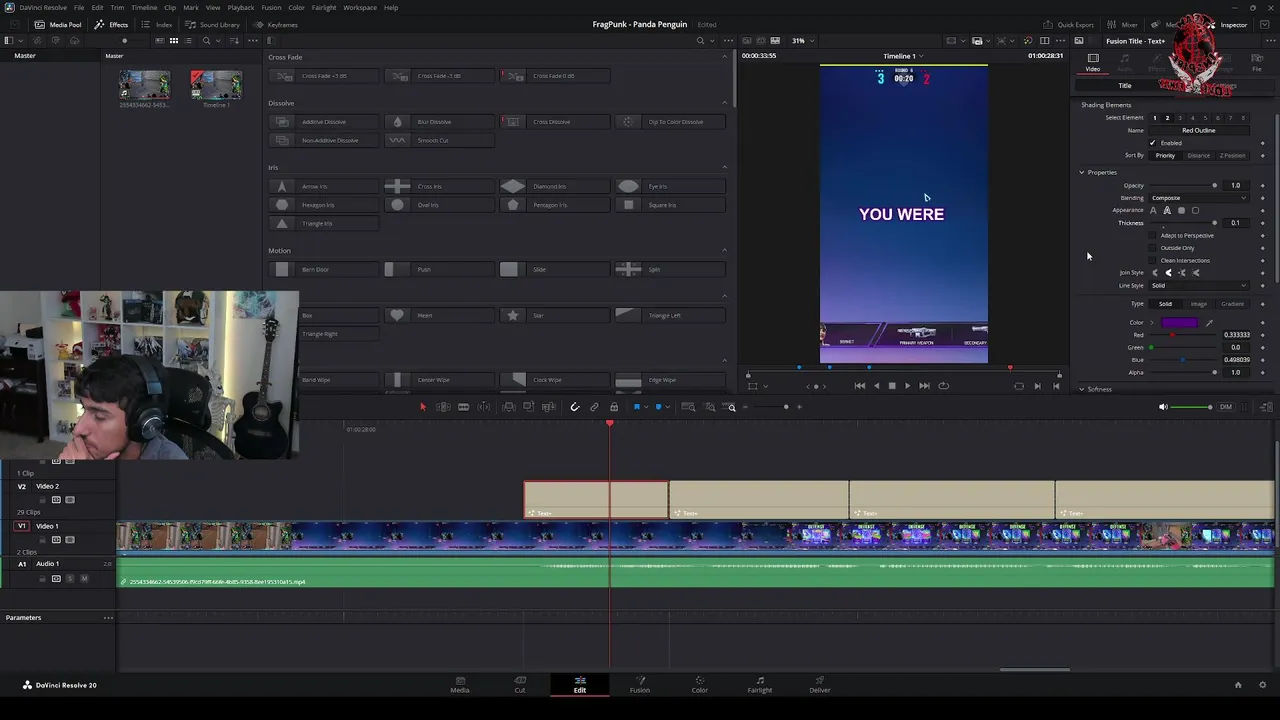The width and height of the screenshot is (1280, 720).
Task: Toggle the Effects panel button
Action: [112, 24]
